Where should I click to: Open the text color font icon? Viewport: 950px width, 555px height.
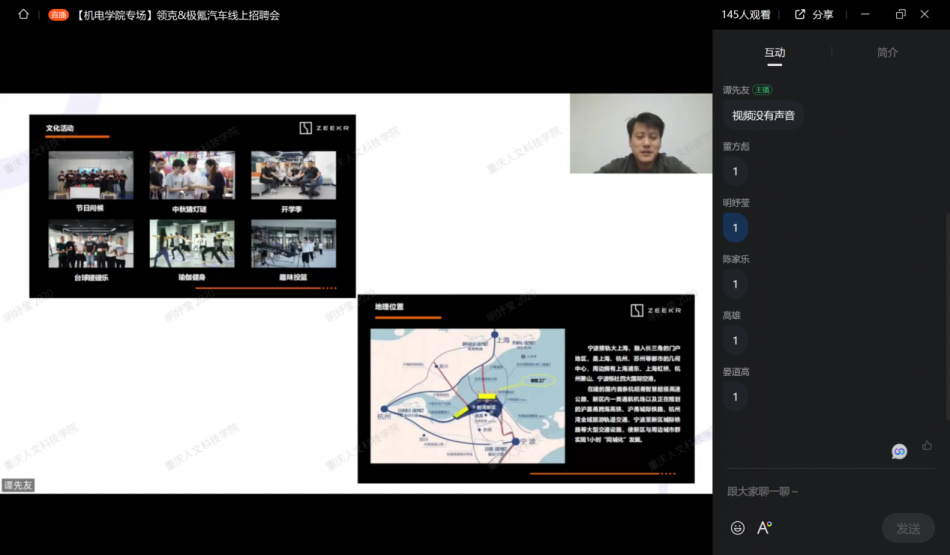pos(765,528)
